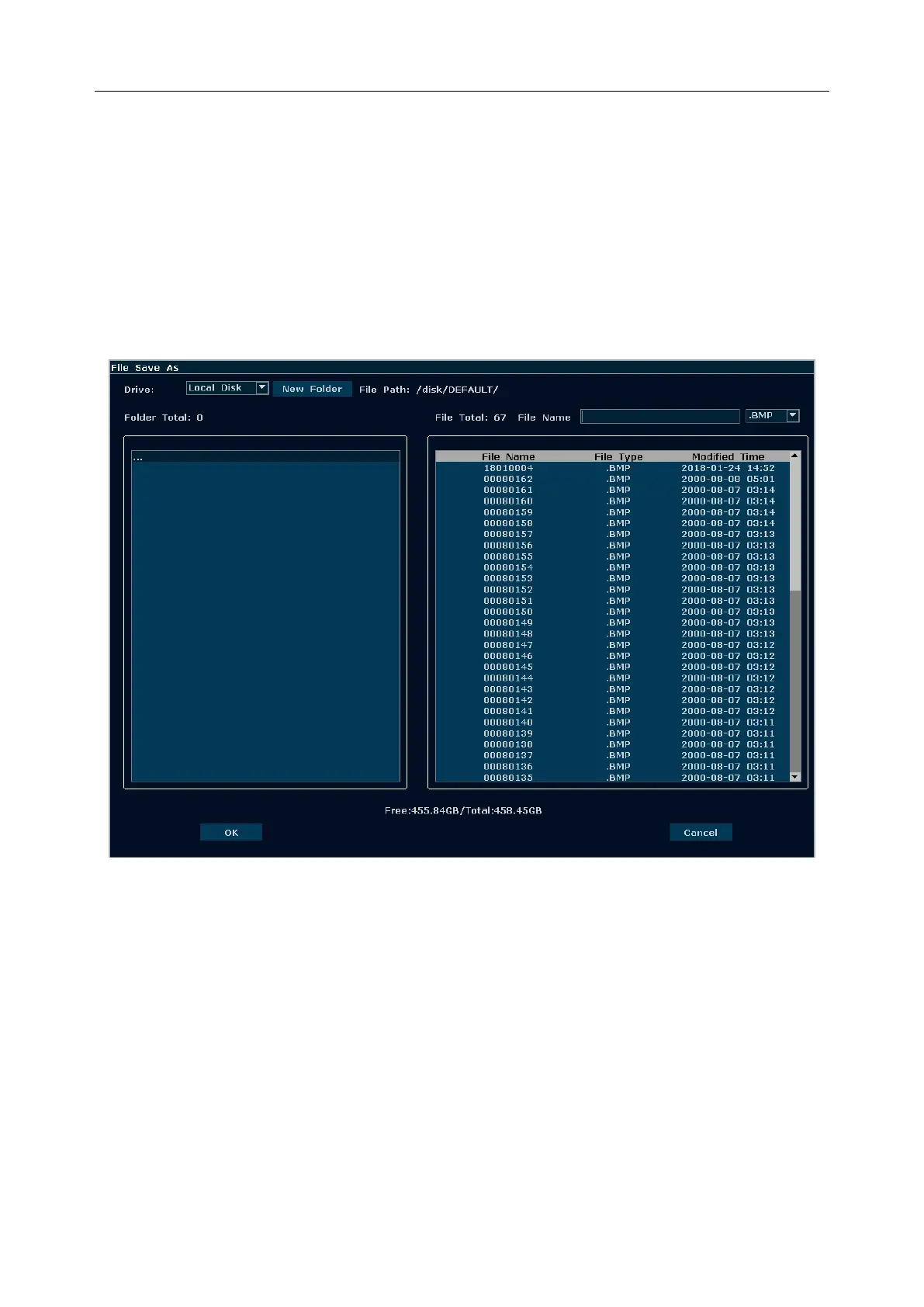Screen dimensions: 924x1307
Task: Select the parent folder '...' entry
Action: pos(265,457)
